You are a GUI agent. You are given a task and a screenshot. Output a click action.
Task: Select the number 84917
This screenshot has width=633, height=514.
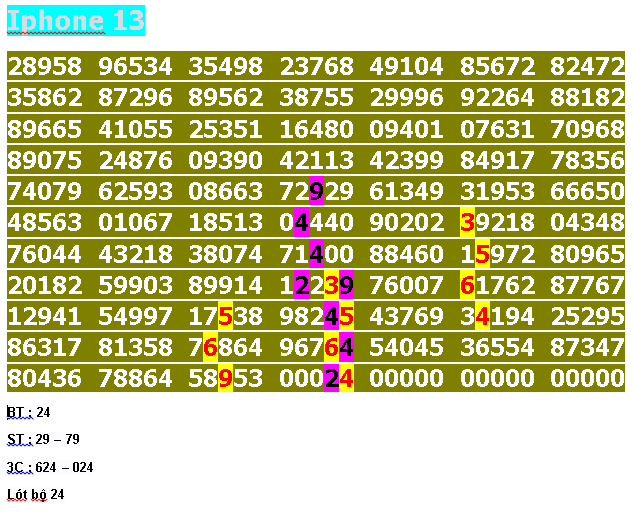click(x=497, y=160)
